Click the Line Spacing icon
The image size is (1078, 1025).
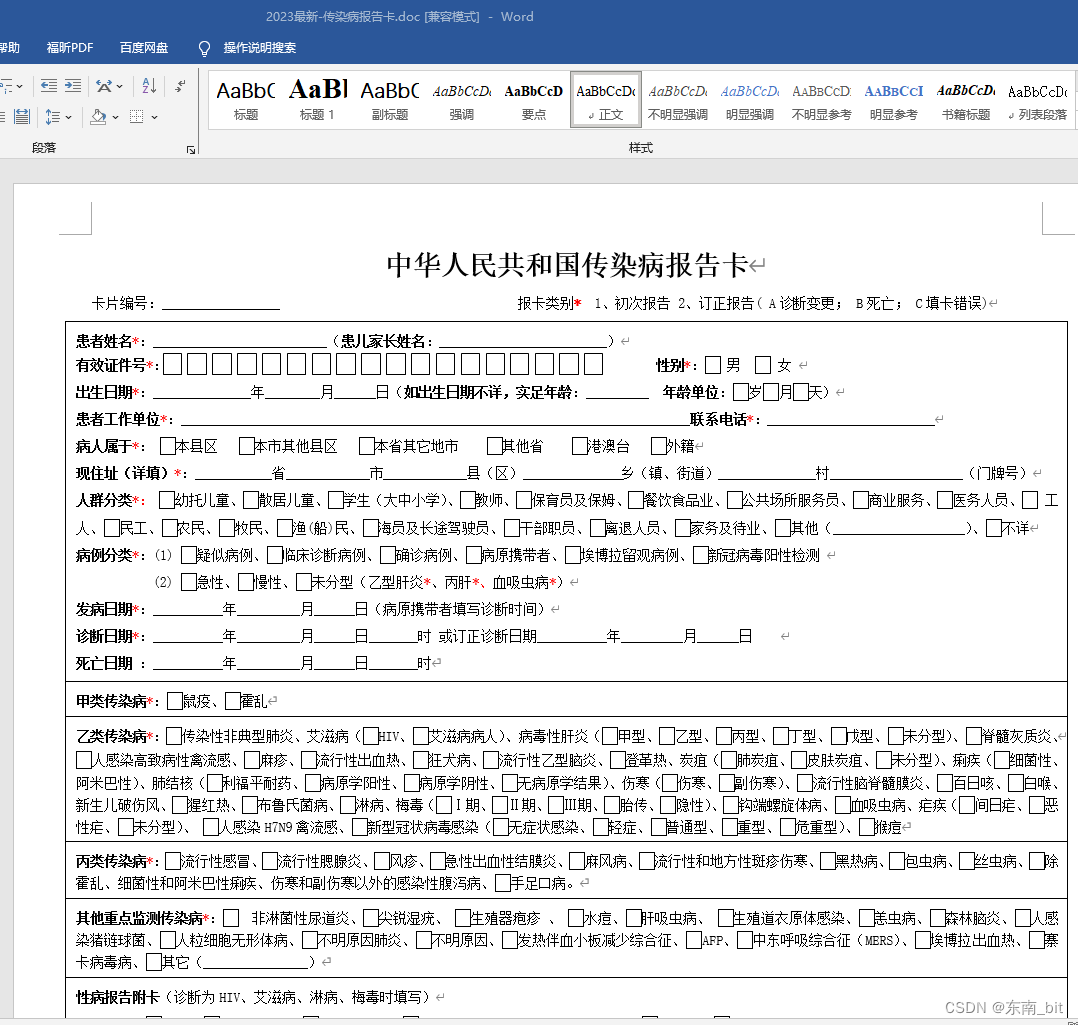[x=52, y=116]
